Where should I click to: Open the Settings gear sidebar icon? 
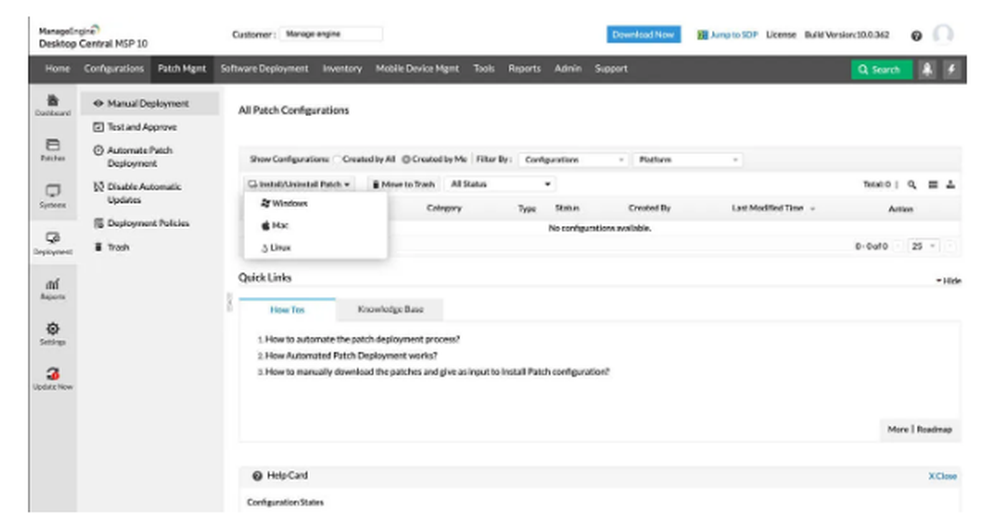53,334
